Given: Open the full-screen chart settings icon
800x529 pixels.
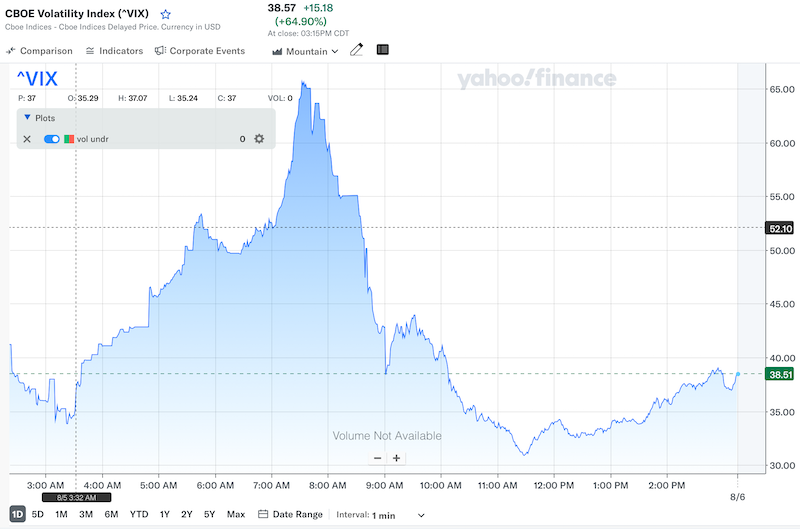Looking at the screenshot, I should pos(383,49).
